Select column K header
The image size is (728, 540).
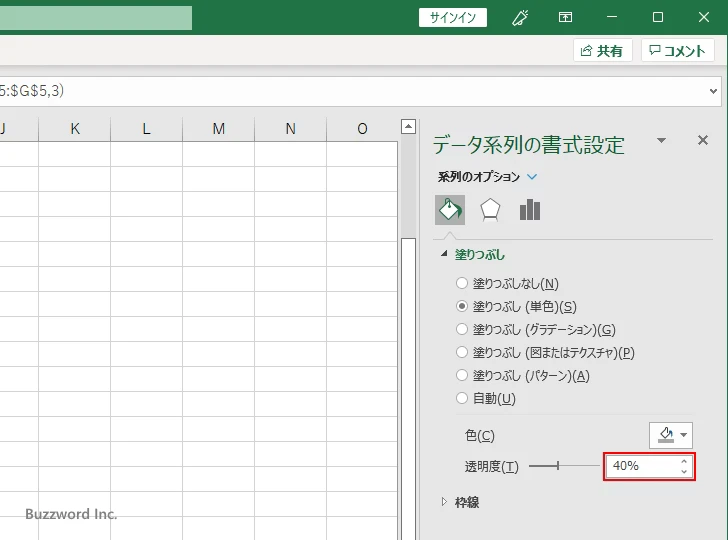click(75, 129)
